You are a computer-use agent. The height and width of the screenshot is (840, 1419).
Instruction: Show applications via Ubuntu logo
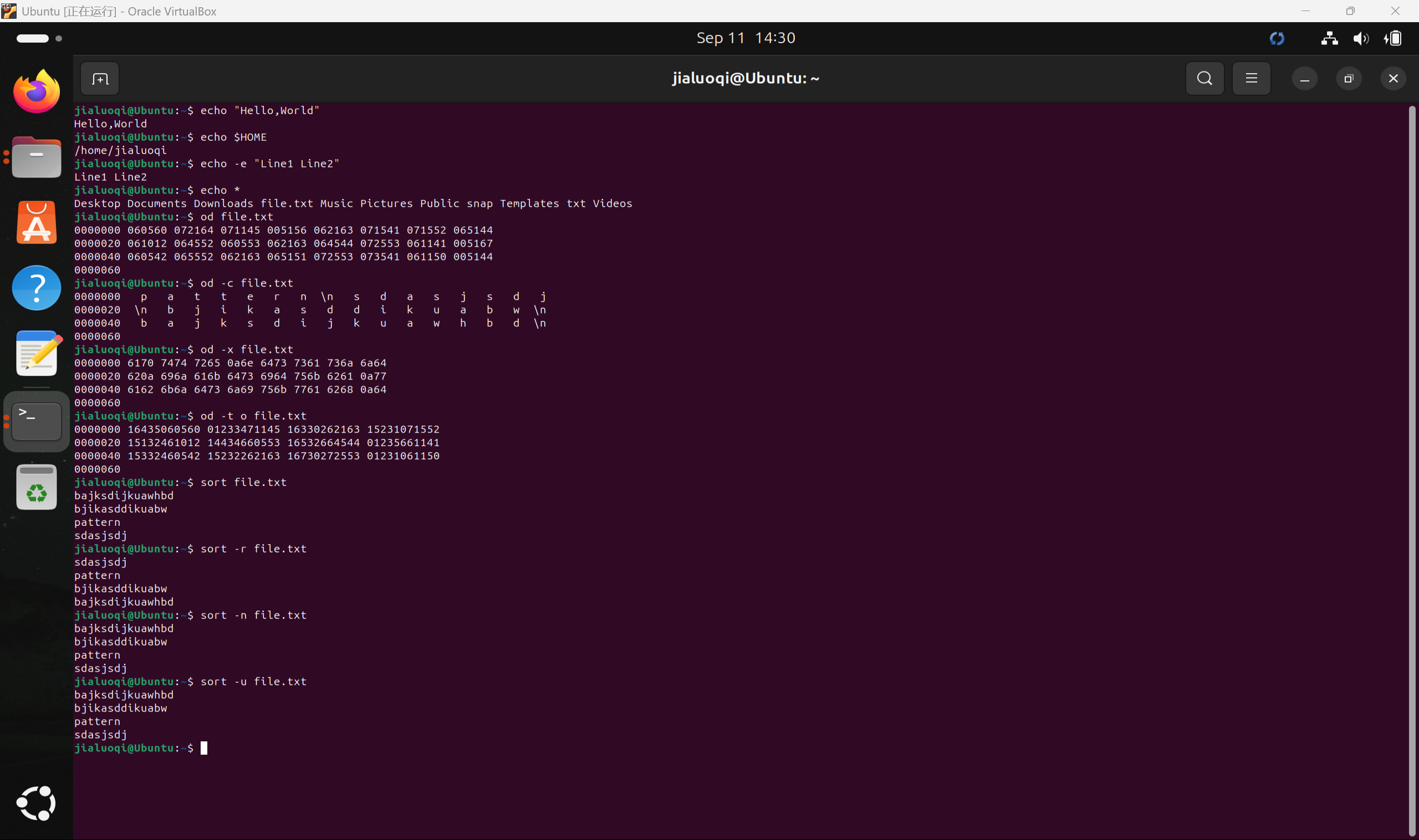coord(36,803)
